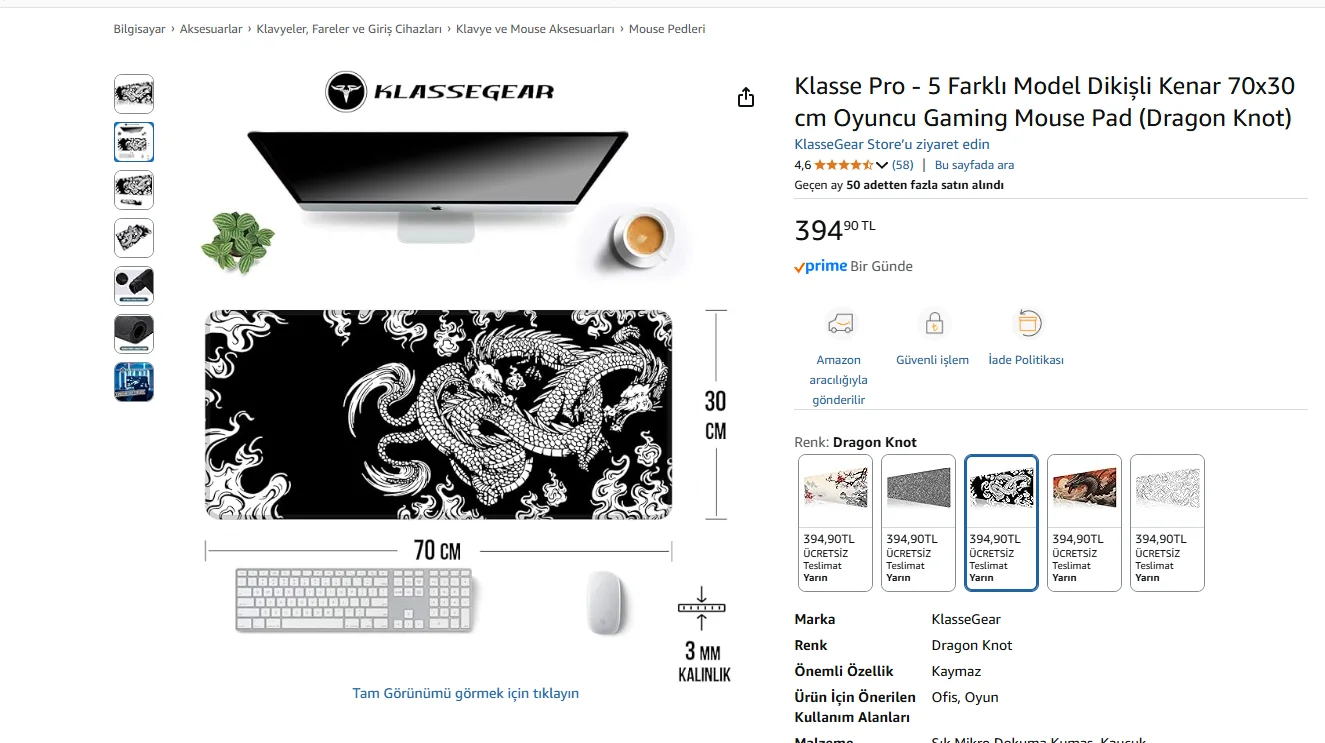The width and height of the screenshot is (1325, 743).
Task: Choose the white line-art color variant
Action: pos(1167,523)
